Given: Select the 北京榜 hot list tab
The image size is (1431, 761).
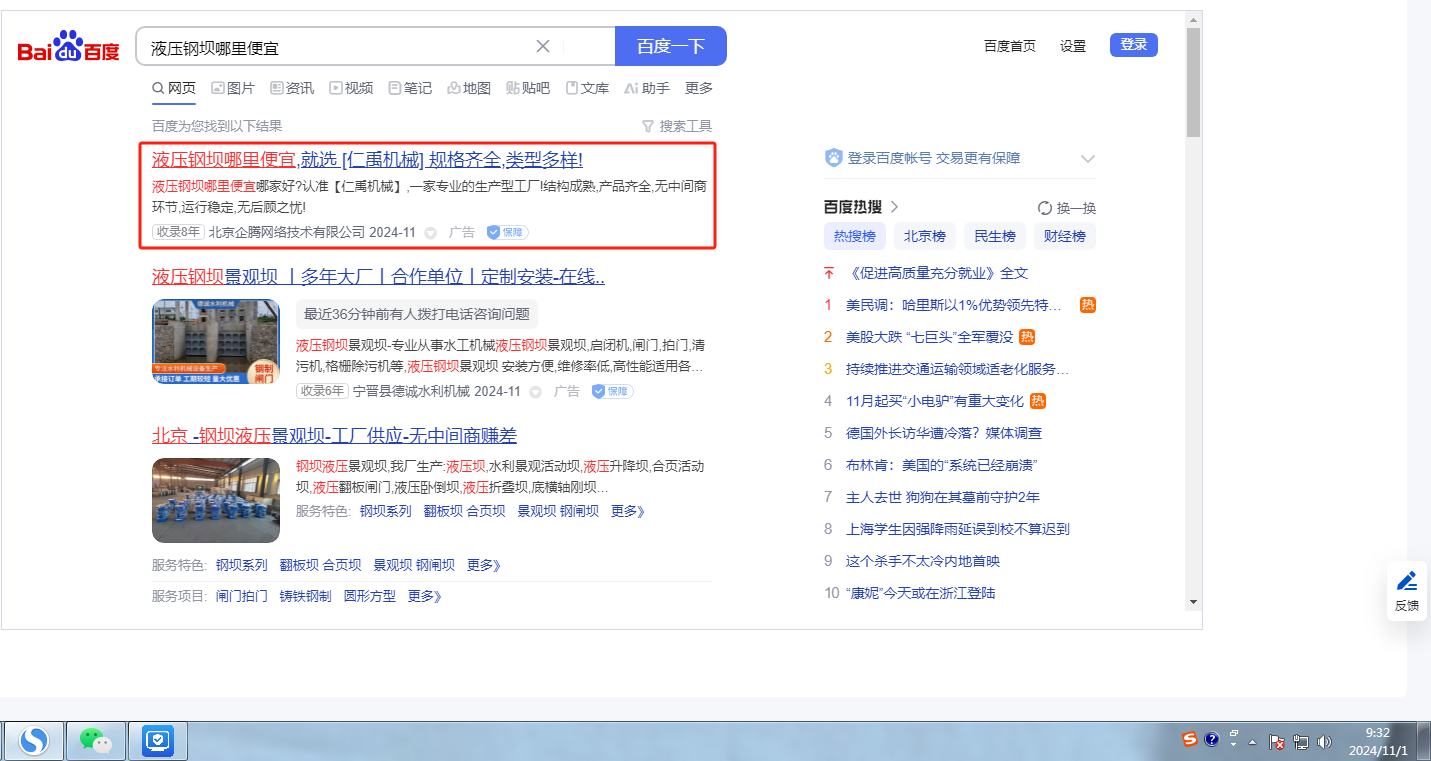Looking at the screenshot, I should tap(924, 236).
